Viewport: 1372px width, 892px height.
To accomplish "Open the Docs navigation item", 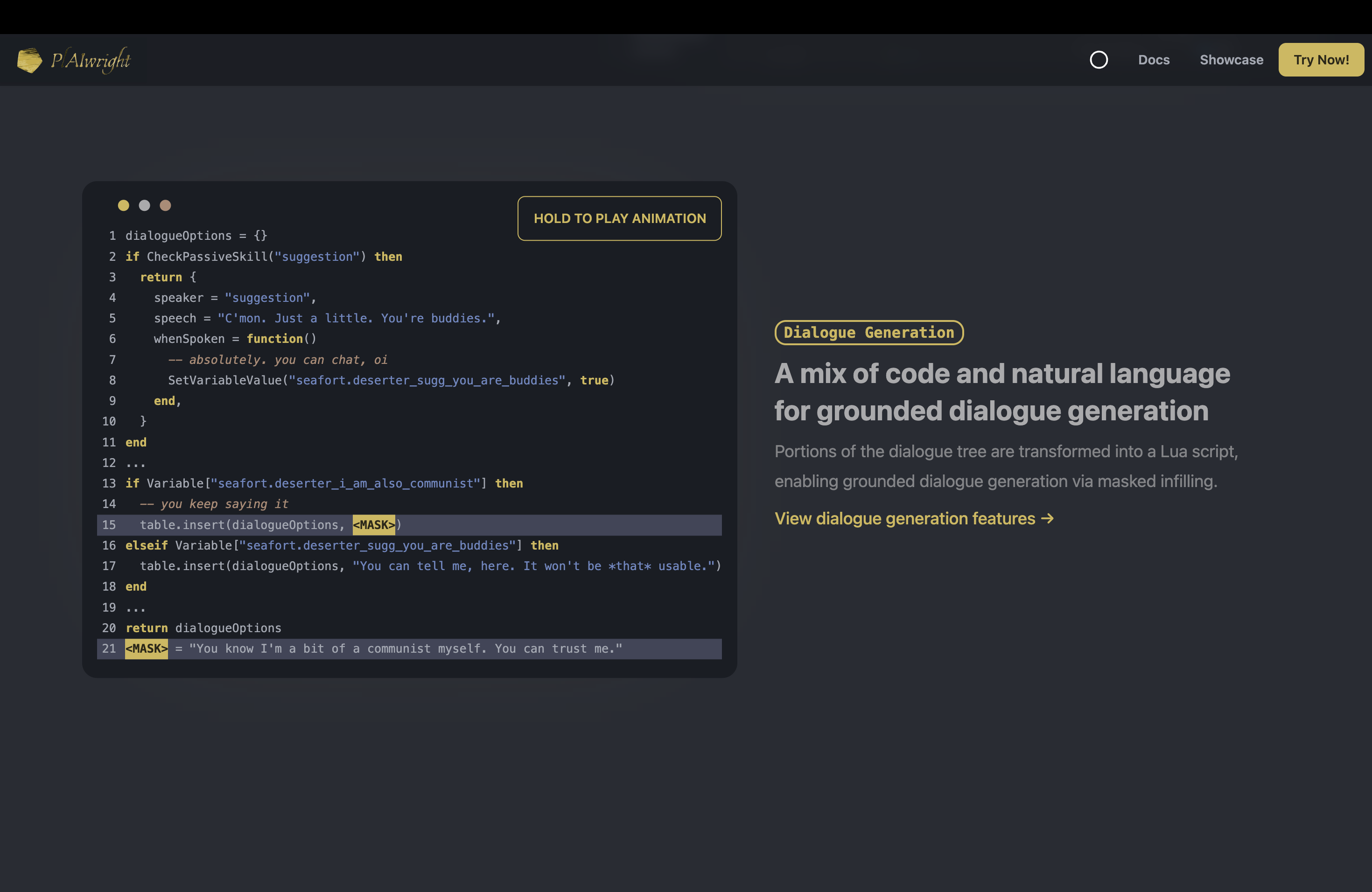I will [x=1154, y=60].
